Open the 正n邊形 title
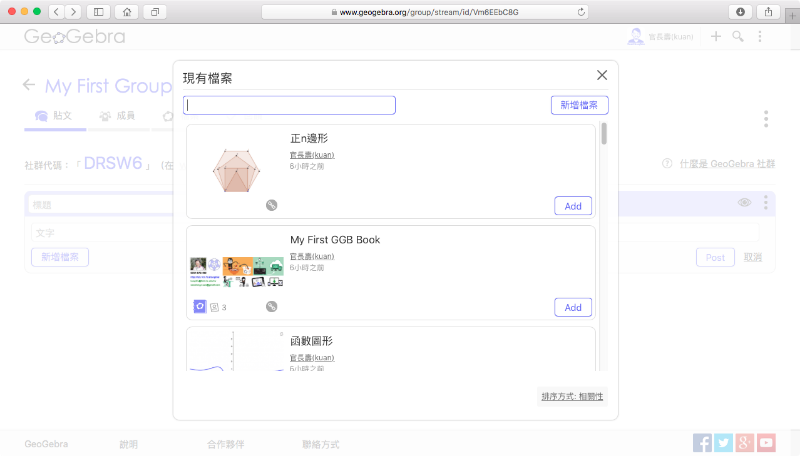 (x=309, y=138)
